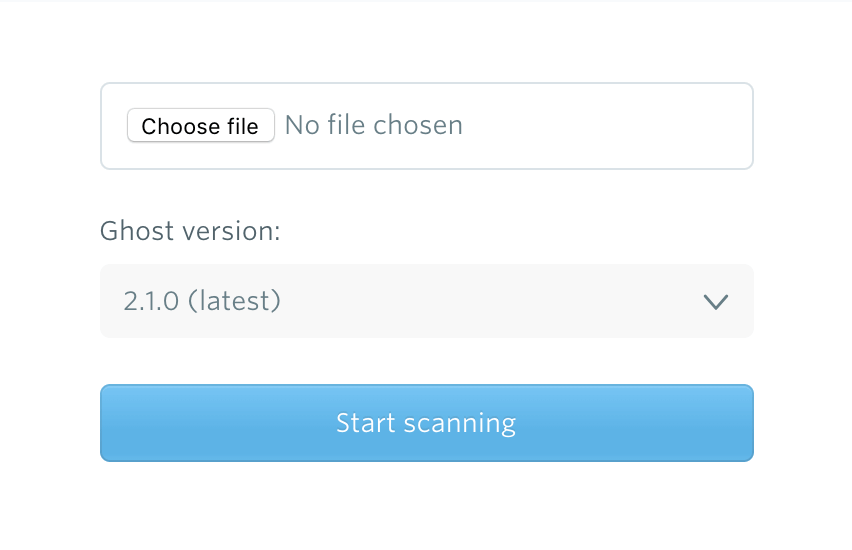Expand the Ghost version chevron arrow
The width and height of the screenshot is (852, 550).
[715, 301]
